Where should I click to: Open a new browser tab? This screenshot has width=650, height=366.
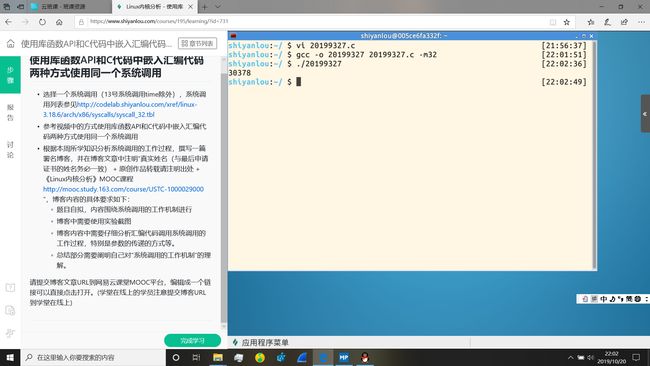205,7
